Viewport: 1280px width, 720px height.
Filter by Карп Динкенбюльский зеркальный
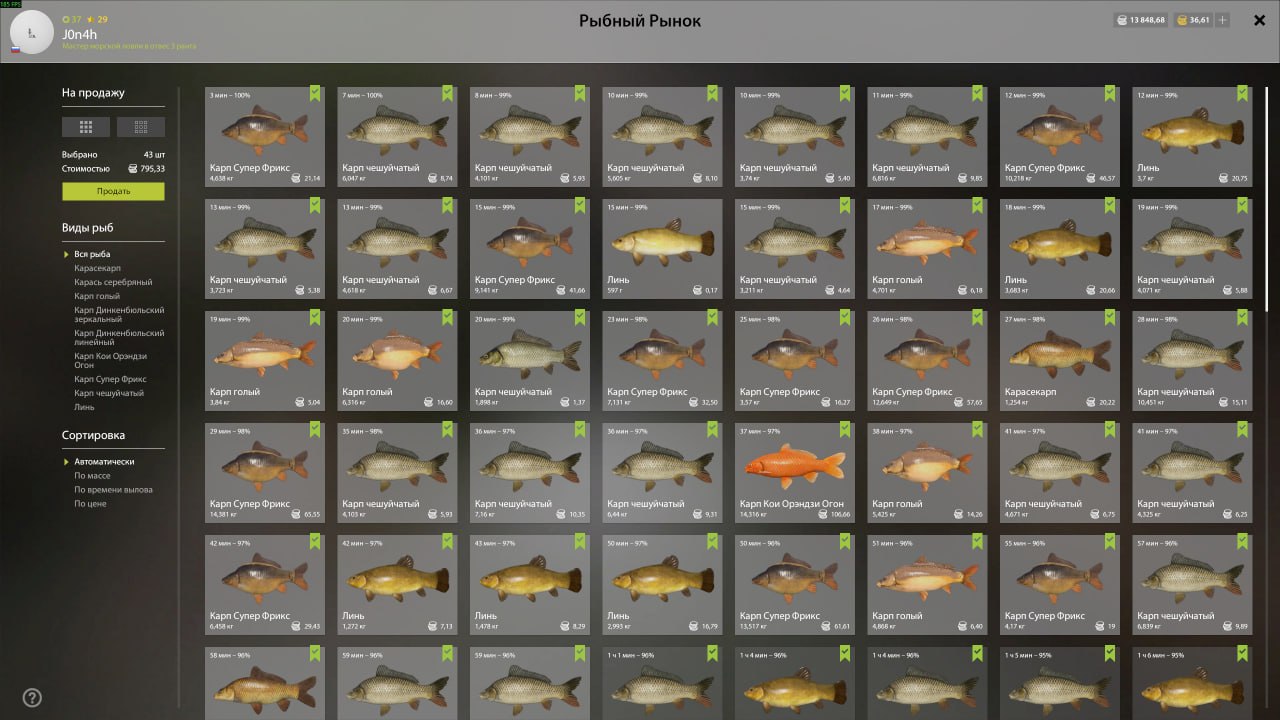119,314
